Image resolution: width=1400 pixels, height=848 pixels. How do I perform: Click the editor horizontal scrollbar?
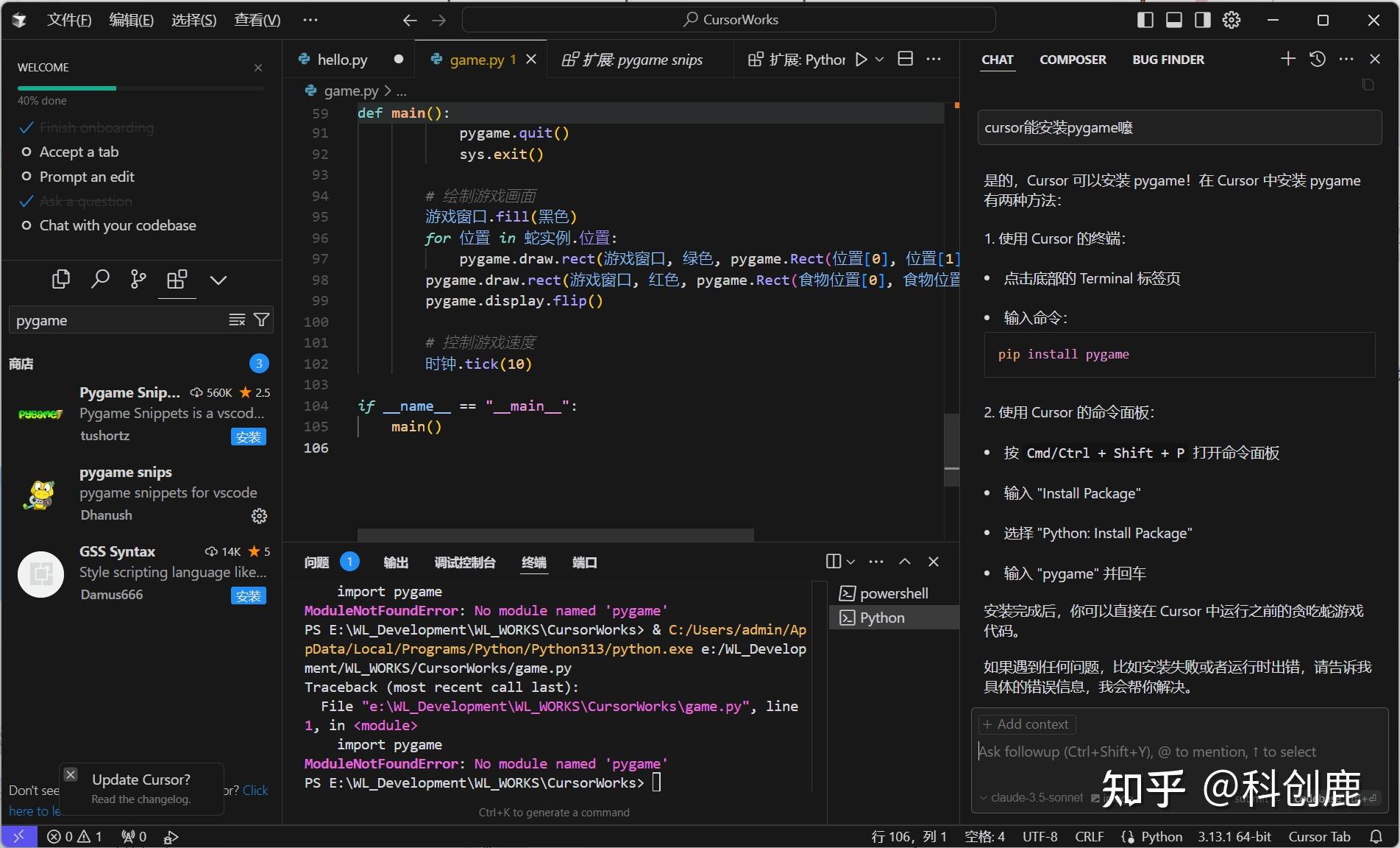click(x=555, y=534)
